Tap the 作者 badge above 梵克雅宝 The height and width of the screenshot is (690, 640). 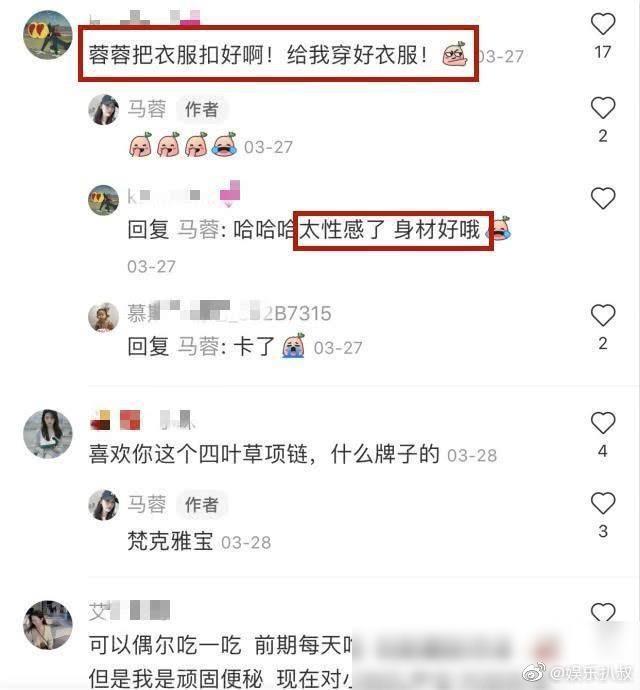click(202, 504)
